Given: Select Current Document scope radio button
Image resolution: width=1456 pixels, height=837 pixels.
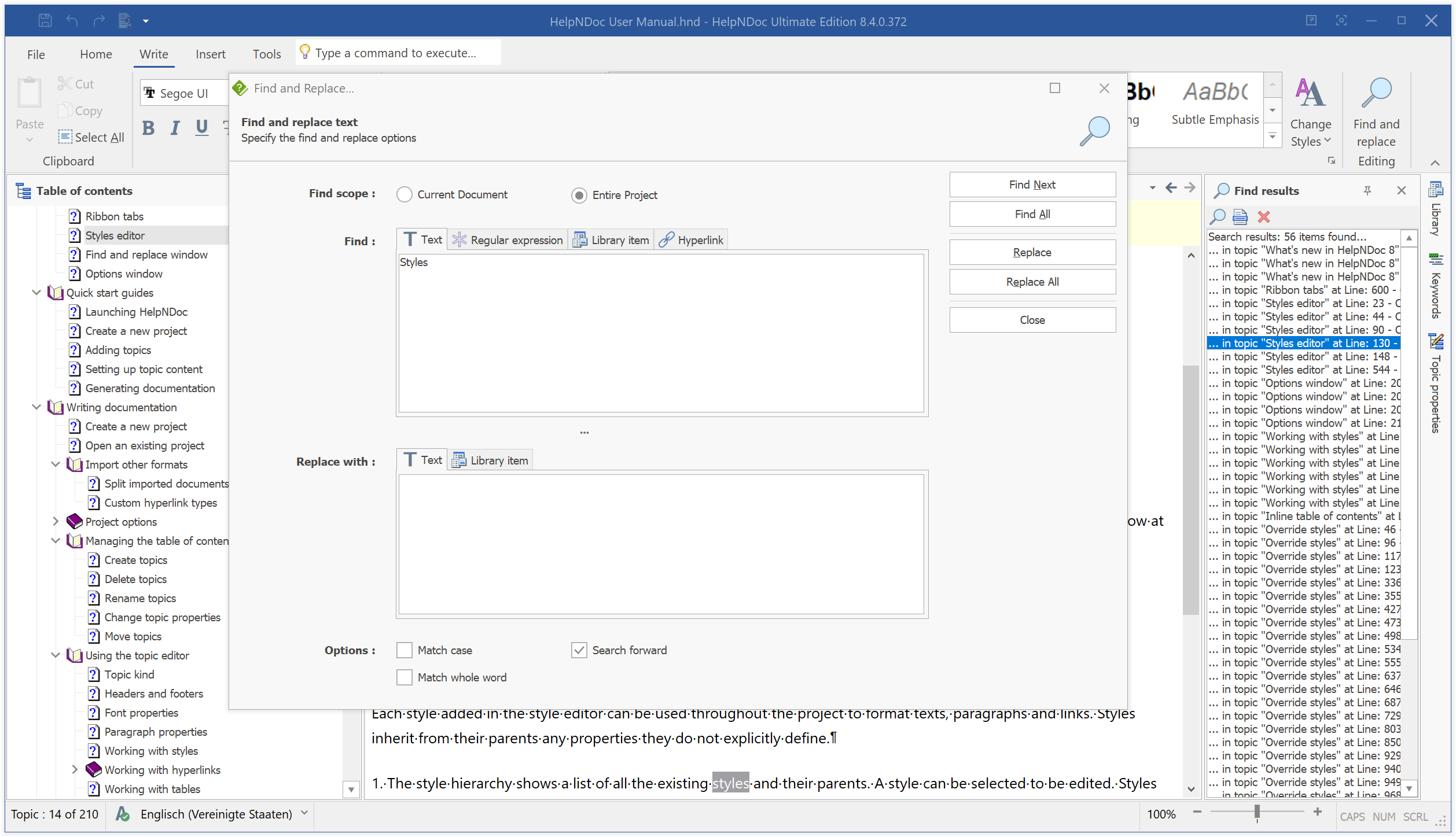Looking at the screenshot, I should tap(405, 195).
